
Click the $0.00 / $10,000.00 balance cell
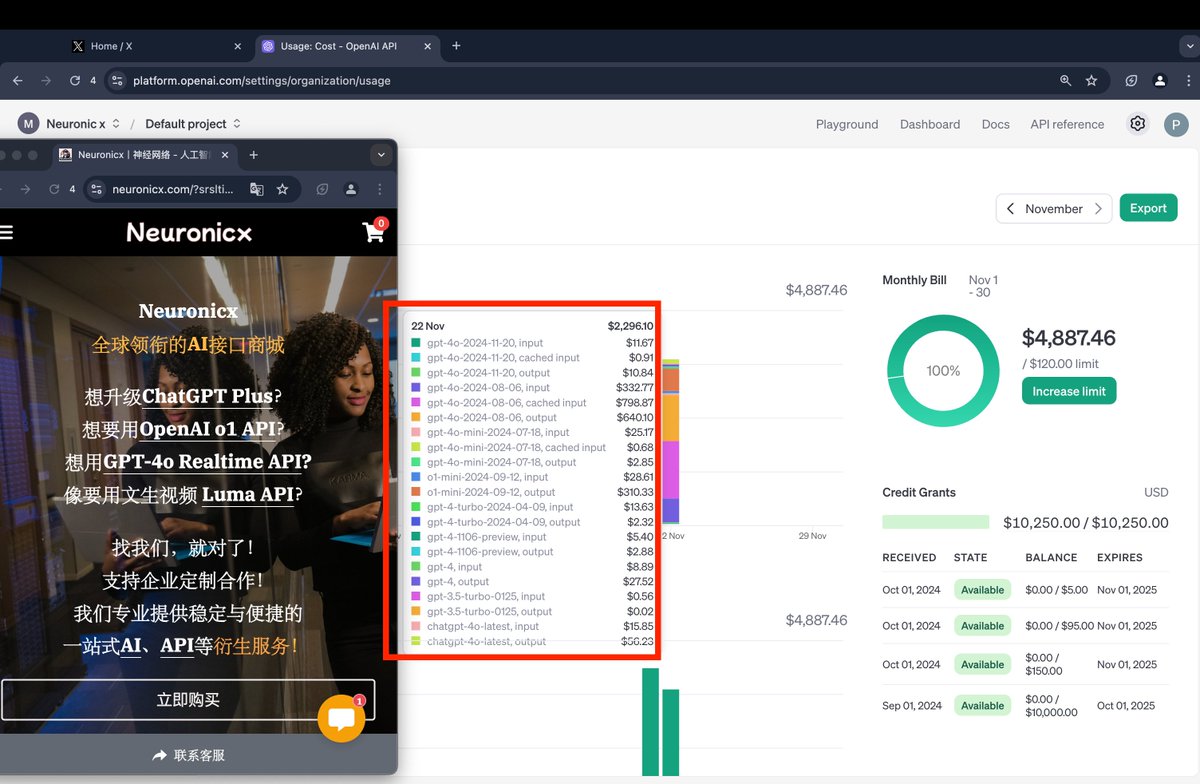pos(1052,705)
